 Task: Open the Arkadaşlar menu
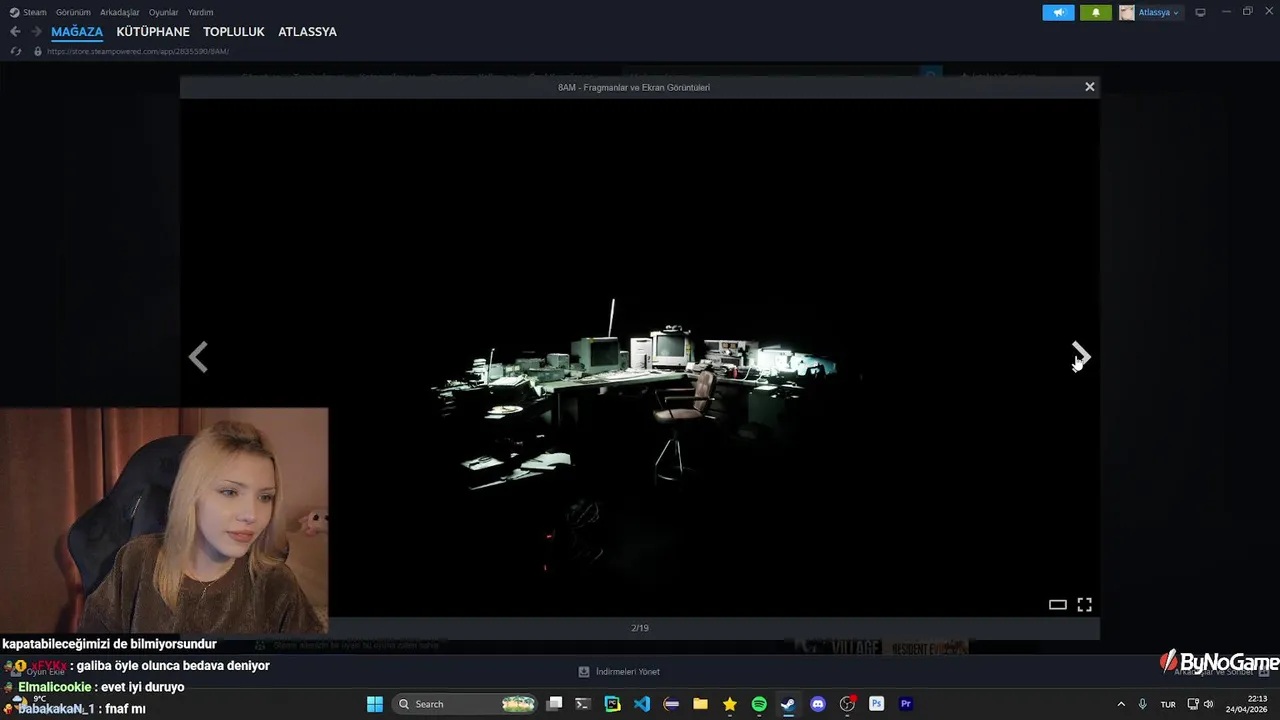coord(120,12)
